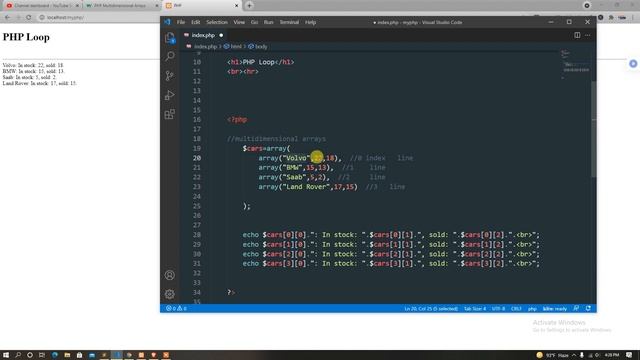Open the Run and Debug view
The height and width of the screenshot is (360, 640).
click(170, 95)
